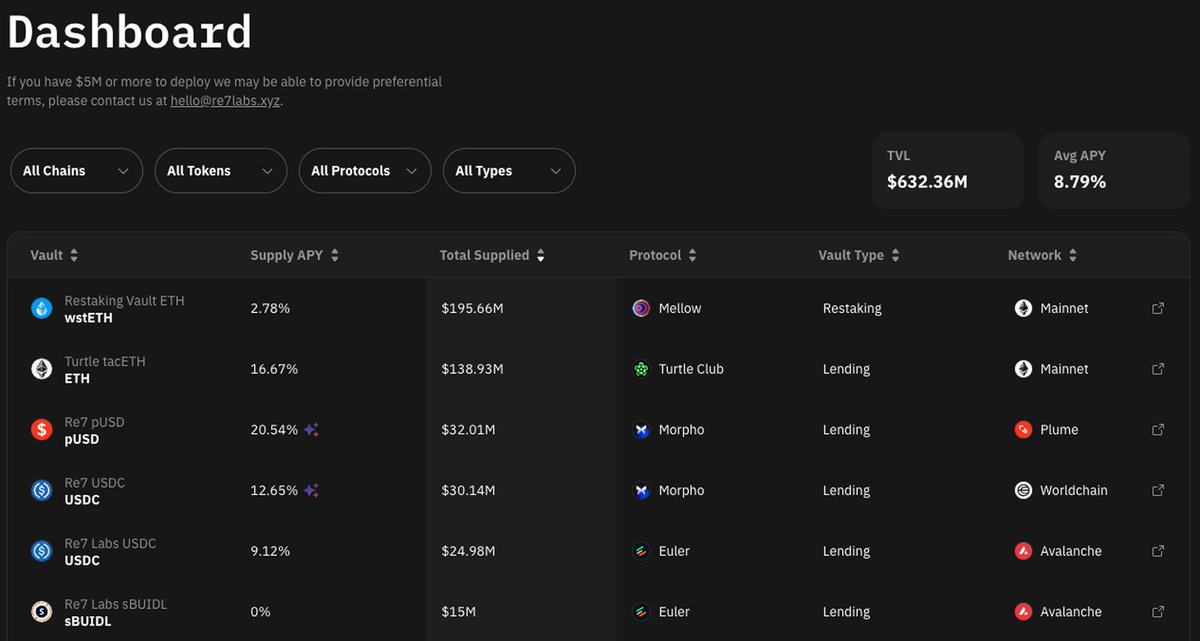Click the 2.78% supply APY value
The height and width of the screenshot is (641, 1200).
(x=270, y=308)
